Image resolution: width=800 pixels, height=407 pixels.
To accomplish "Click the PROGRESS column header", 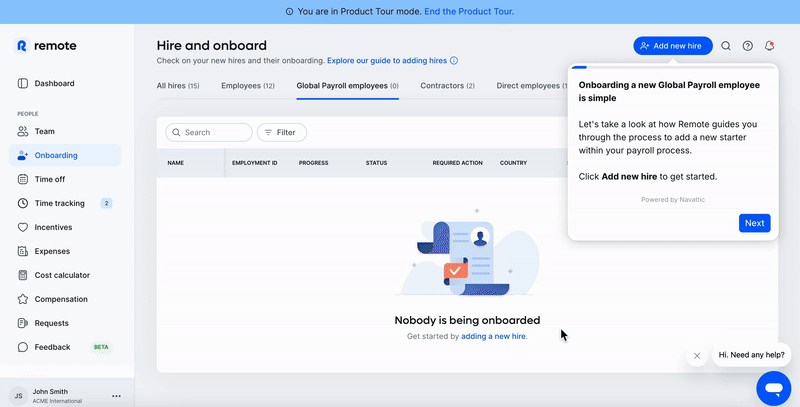I will pos(313,163).
